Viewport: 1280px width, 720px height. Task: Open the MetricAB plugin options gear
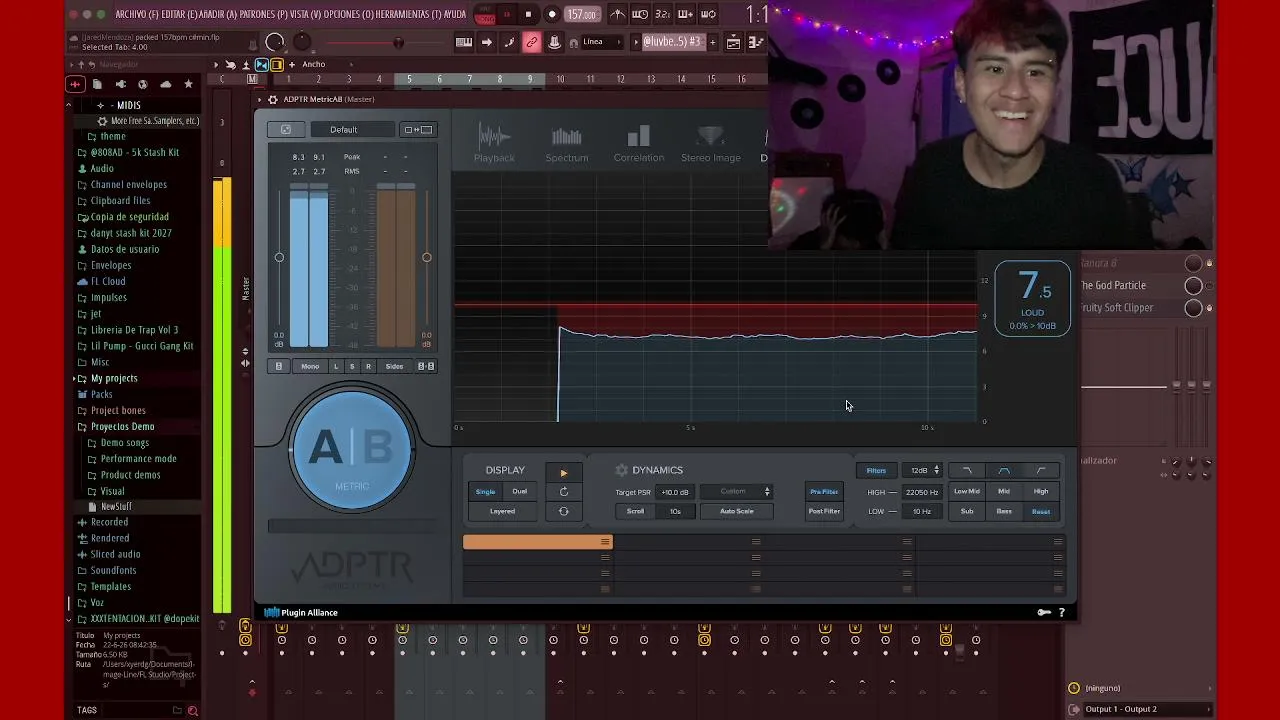click(x=272, y=100)
